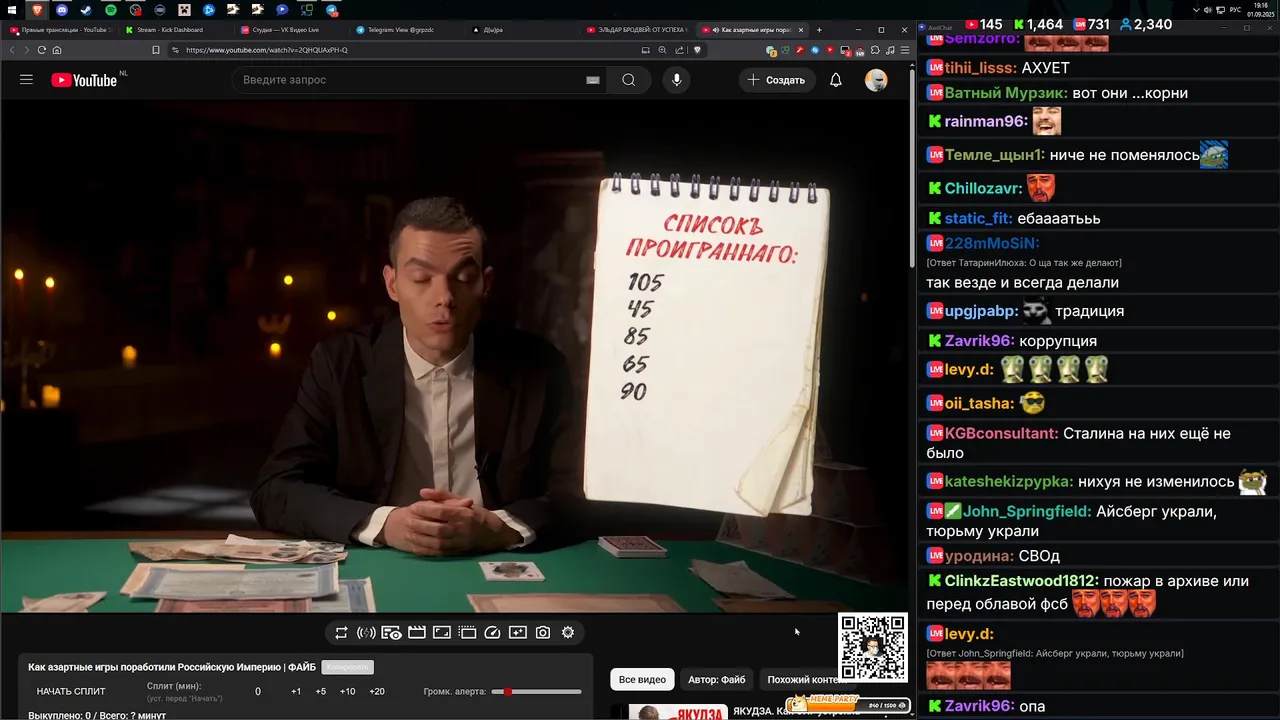The image size is (1280, 720).
Task: Adjust the alert volume slider
Action: (x=536, y=691)
